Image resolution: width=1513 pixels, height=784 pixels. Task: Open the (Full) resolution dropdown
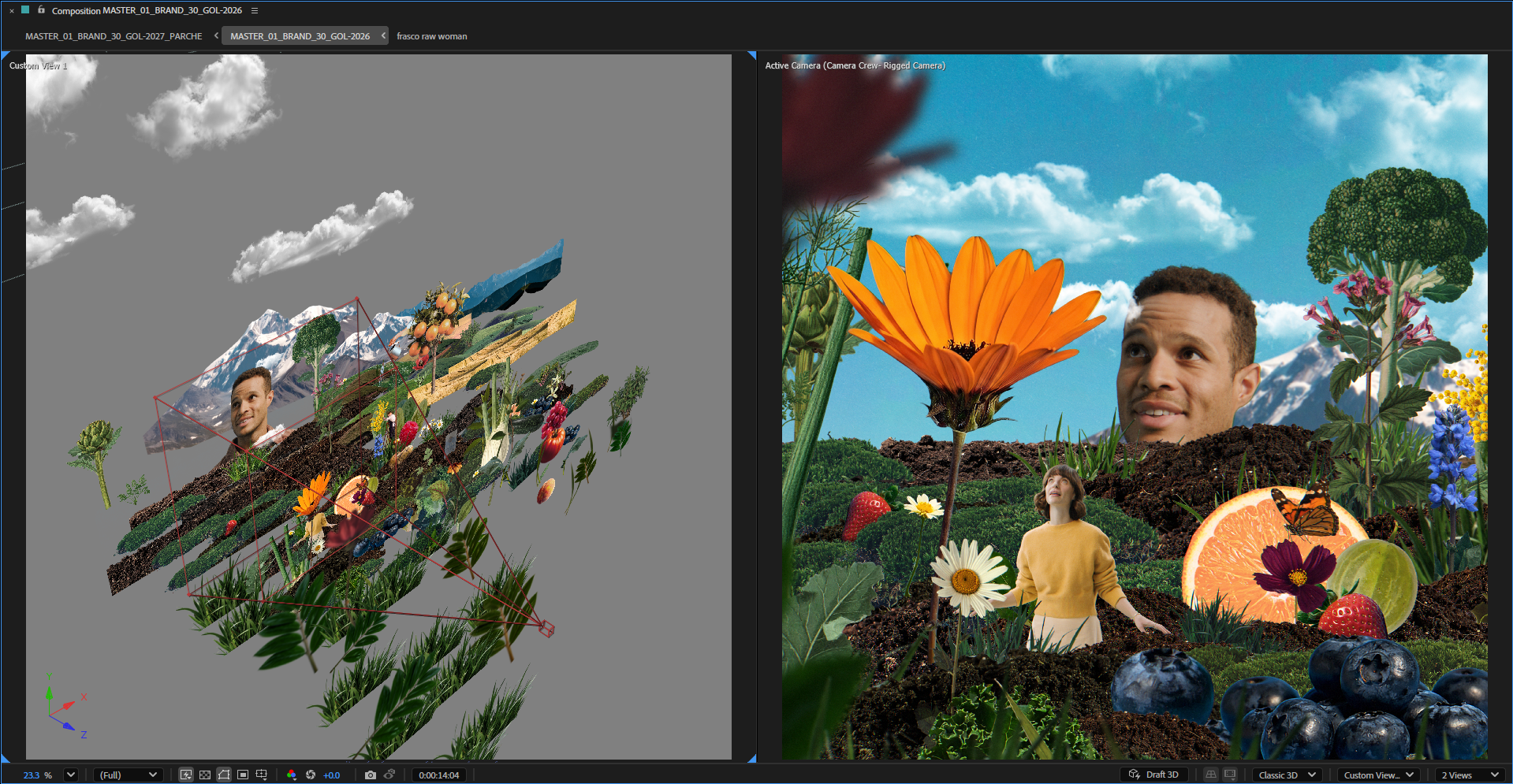point(128,775)
